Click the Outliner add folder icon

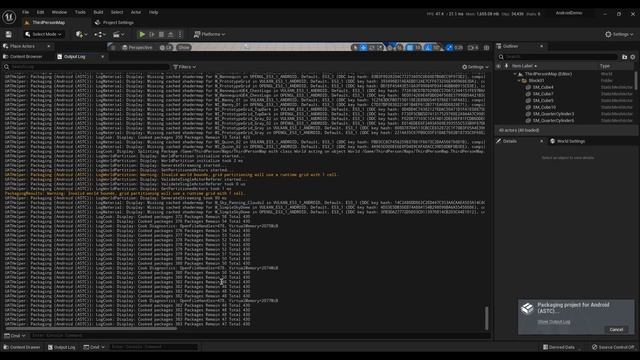(x=624, y=57)
